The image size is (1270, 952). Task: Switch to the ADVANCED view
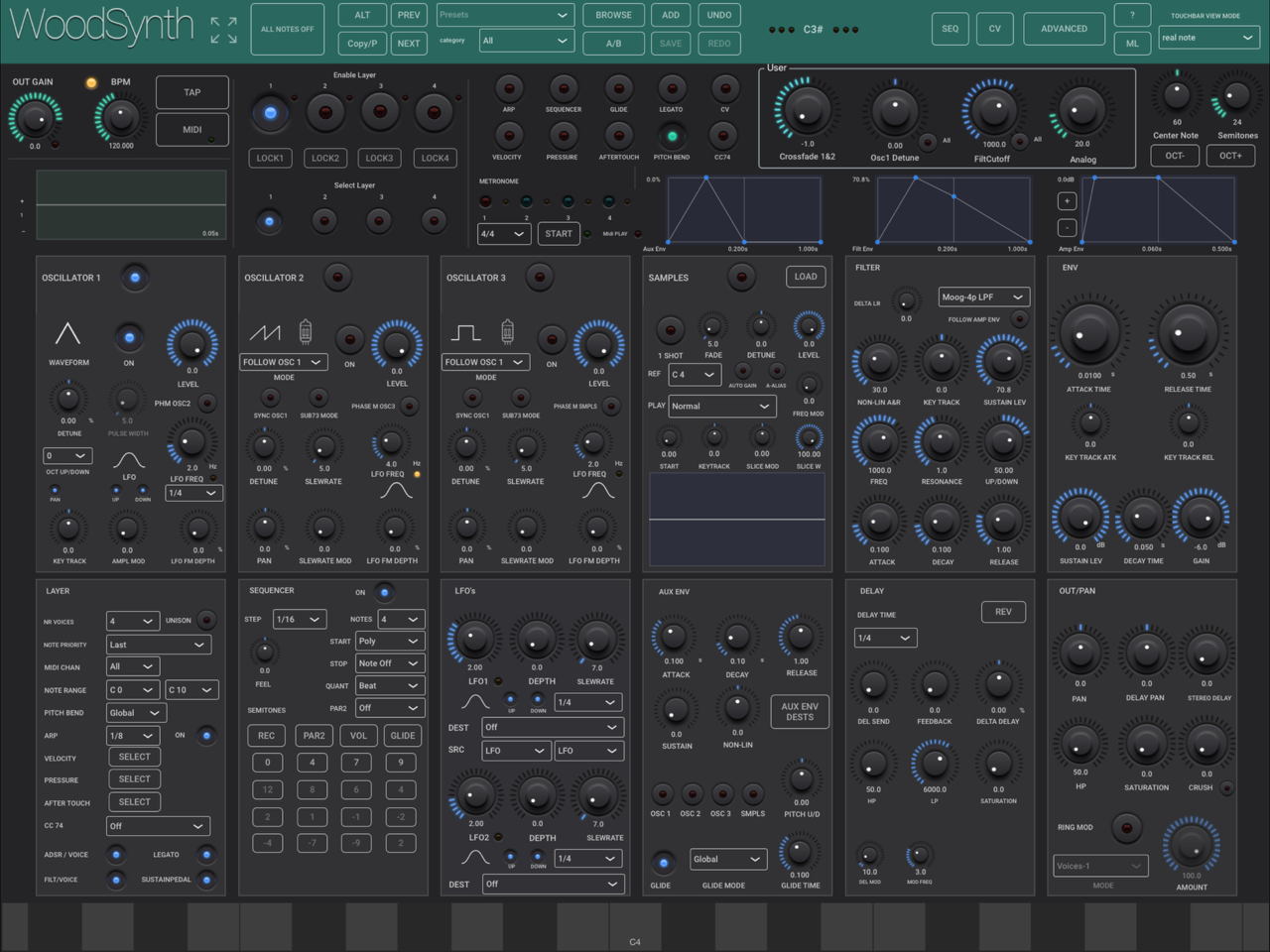click(1064, 29)
